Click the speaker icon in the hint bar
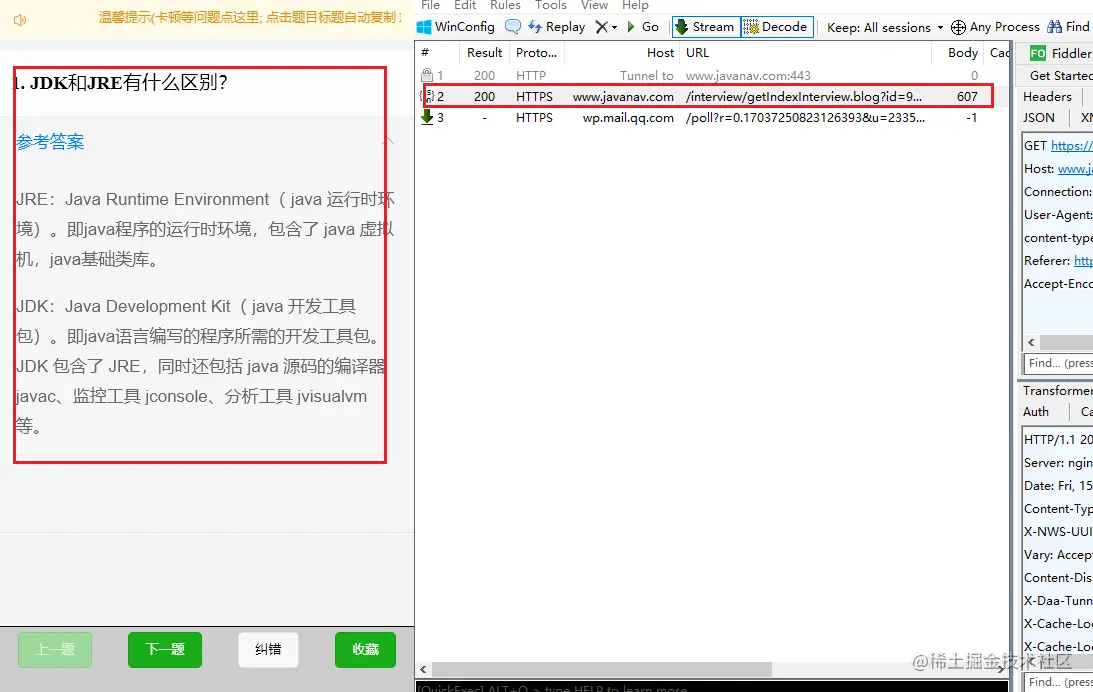 [20, 20]
